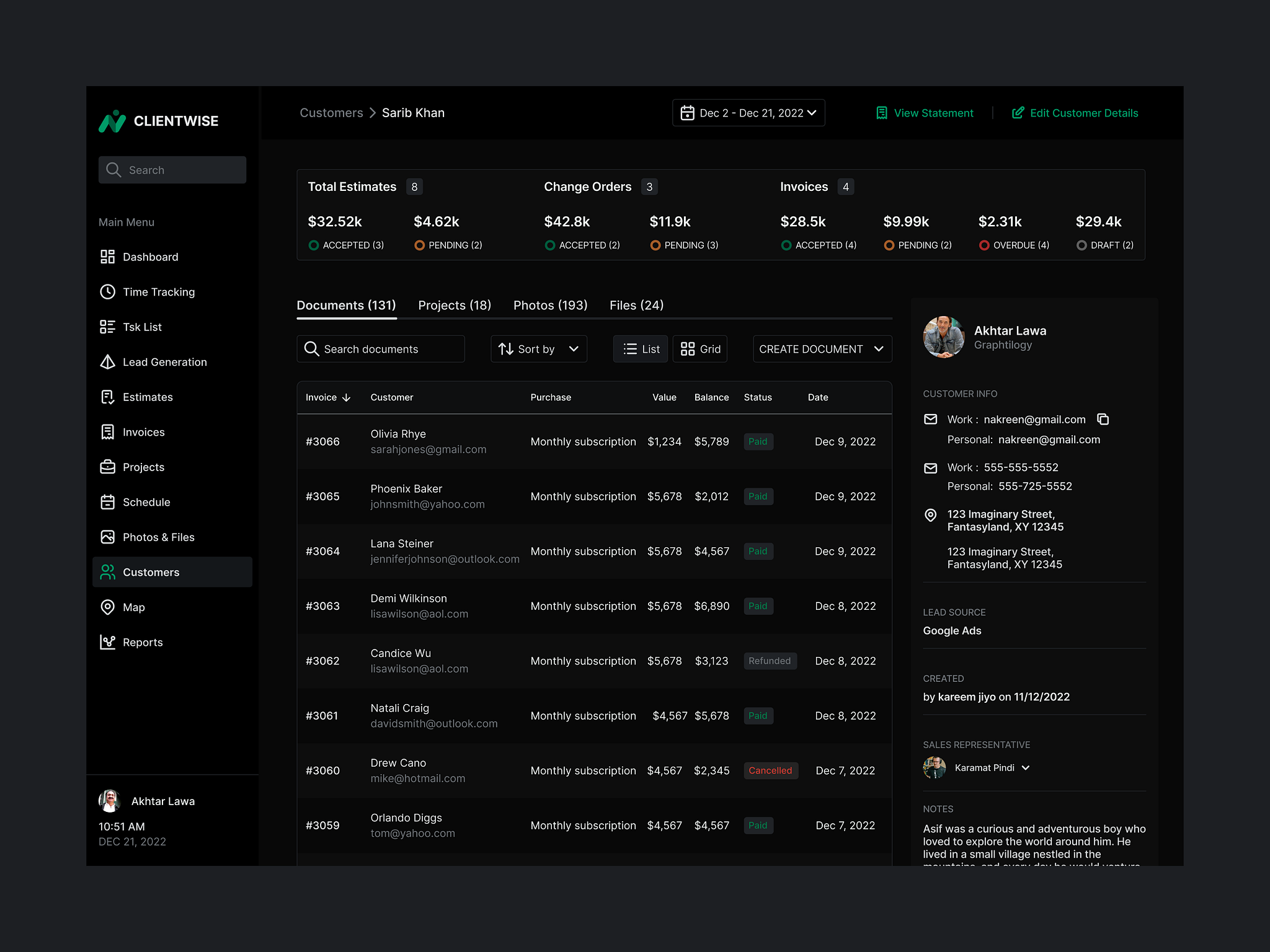
Task: Select the Photos & Files icon
Action: 107,537
